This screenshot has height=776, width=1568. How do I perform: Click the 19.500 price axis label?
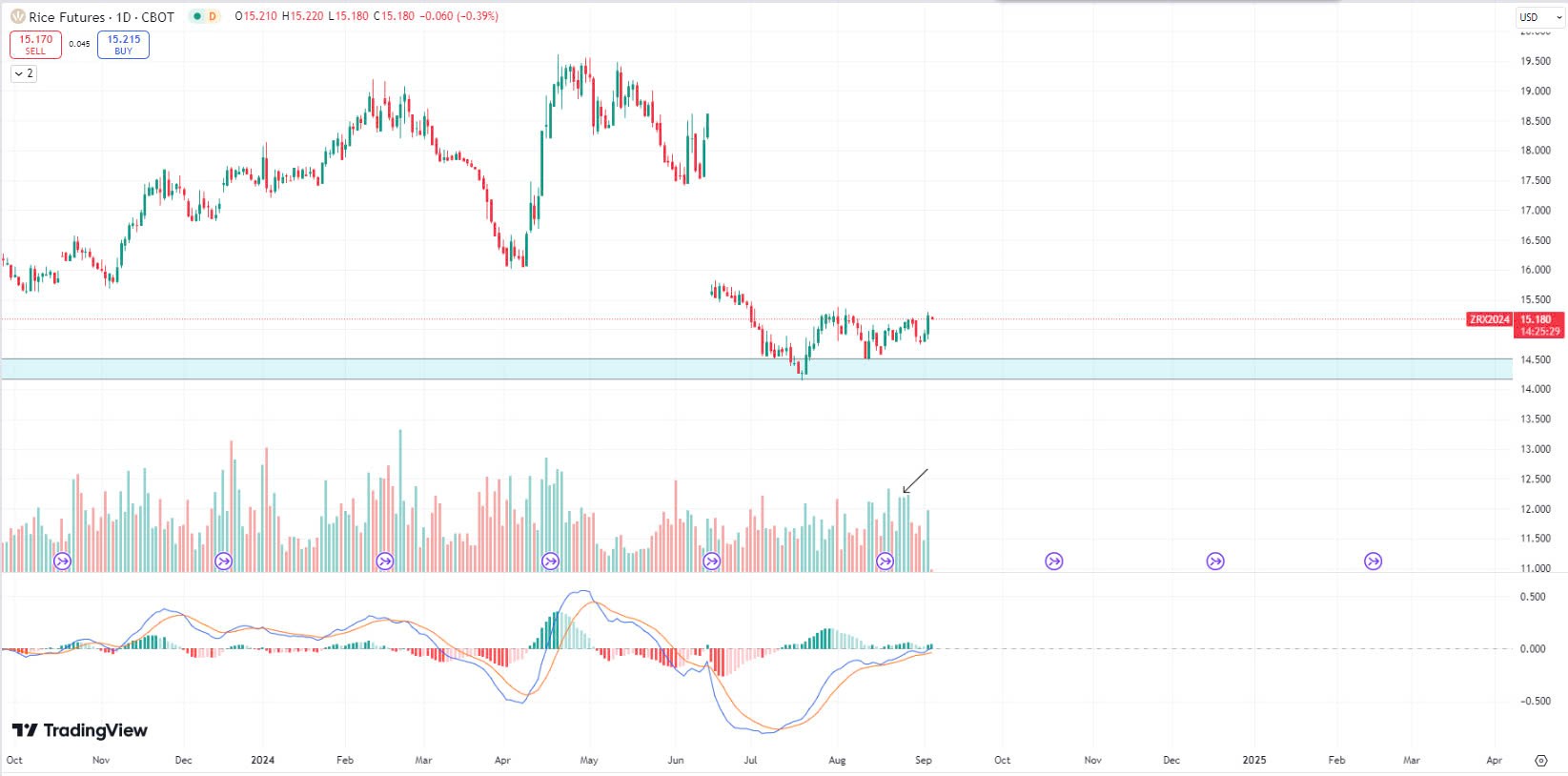(1536, 61)
